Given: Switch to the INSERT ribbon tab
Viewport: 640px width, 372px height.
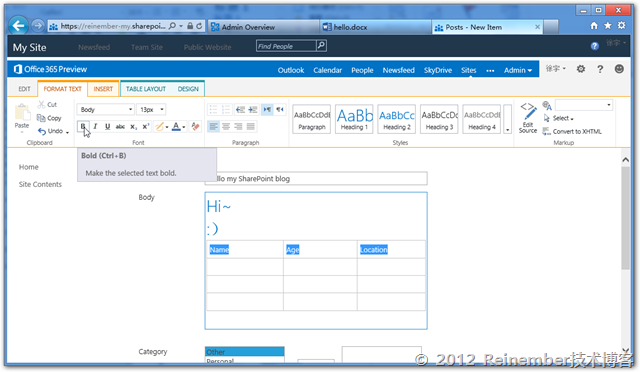Looking at the screenshot, I should click(x=103, y=89).
